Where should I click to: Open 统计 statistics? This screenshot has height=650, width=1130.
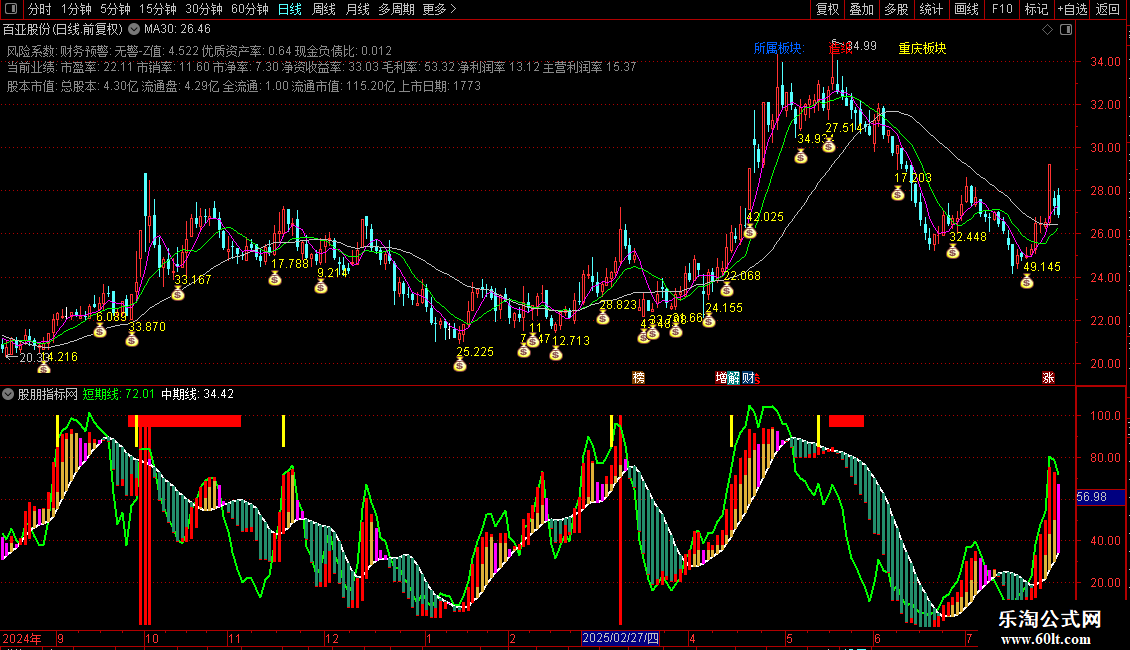pos(931,9)
